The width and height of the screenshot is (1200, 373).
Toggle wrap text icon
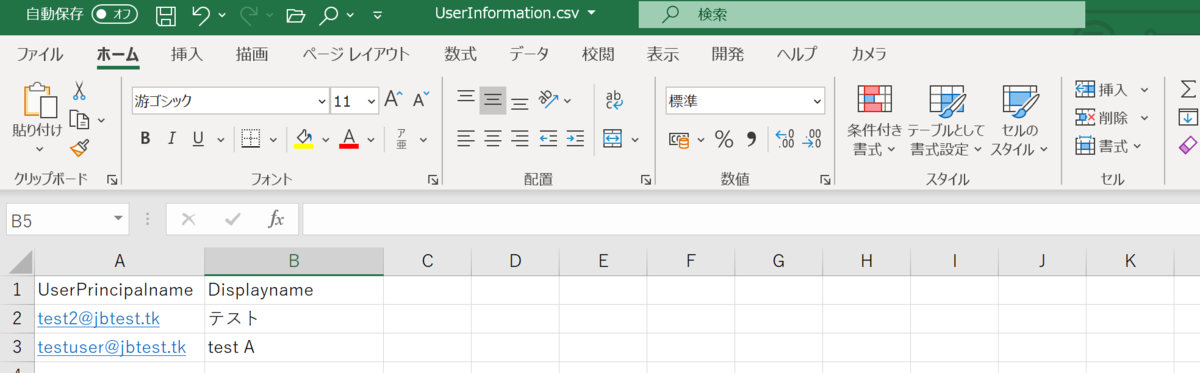tap(614, 100)
